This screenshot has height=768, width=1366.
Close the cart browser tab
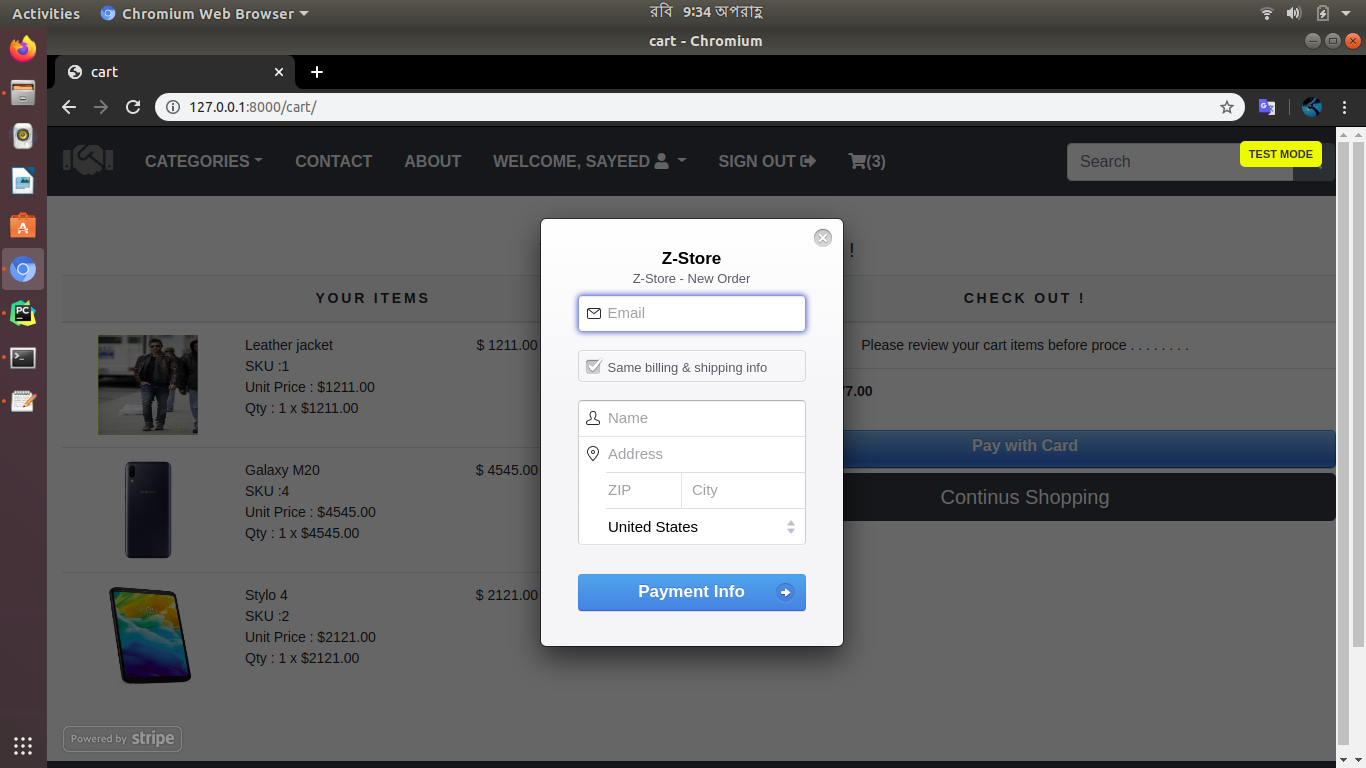279,72
